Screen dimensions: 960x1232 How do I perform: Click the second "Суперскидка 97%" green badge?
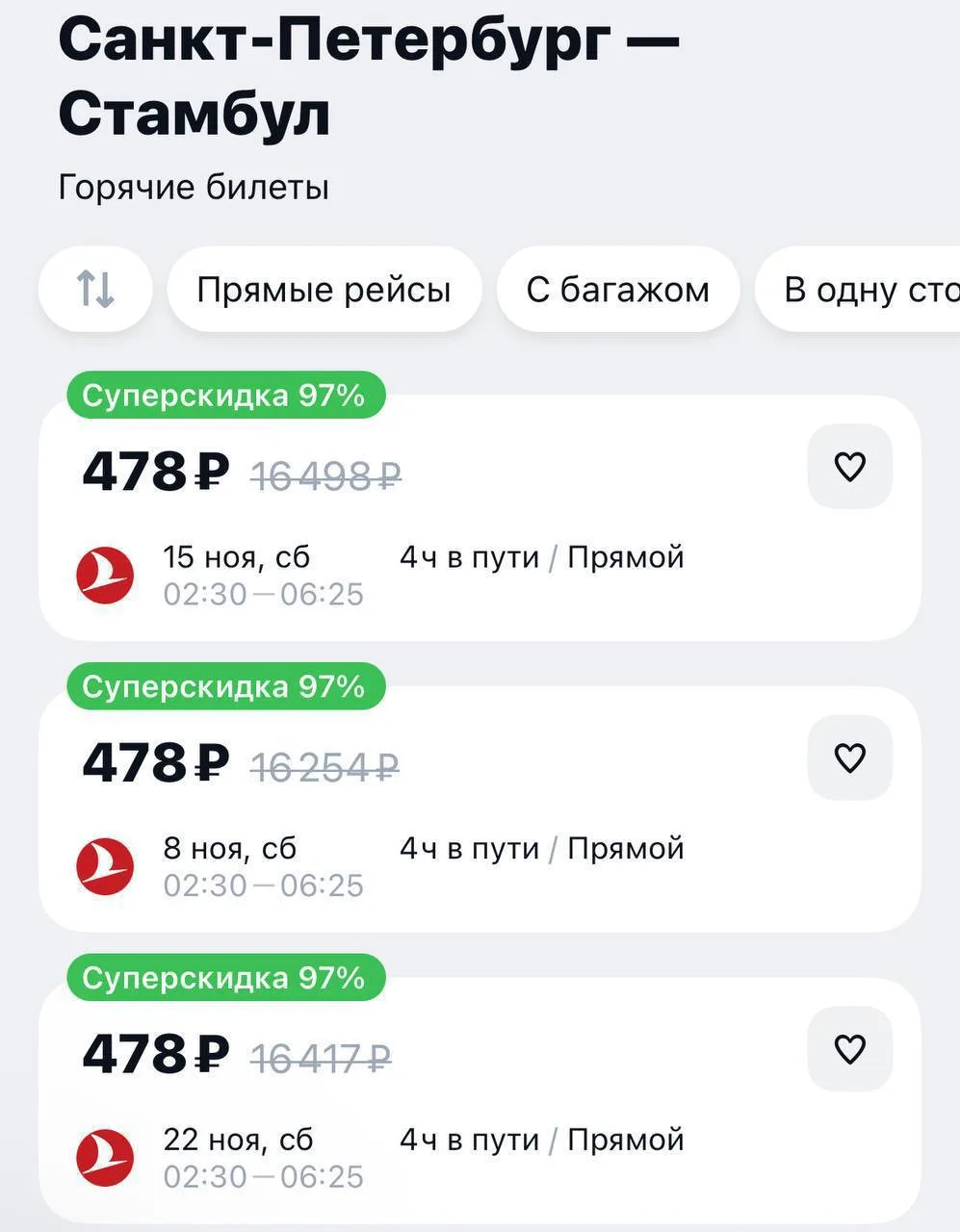click(x=225, y=687)
